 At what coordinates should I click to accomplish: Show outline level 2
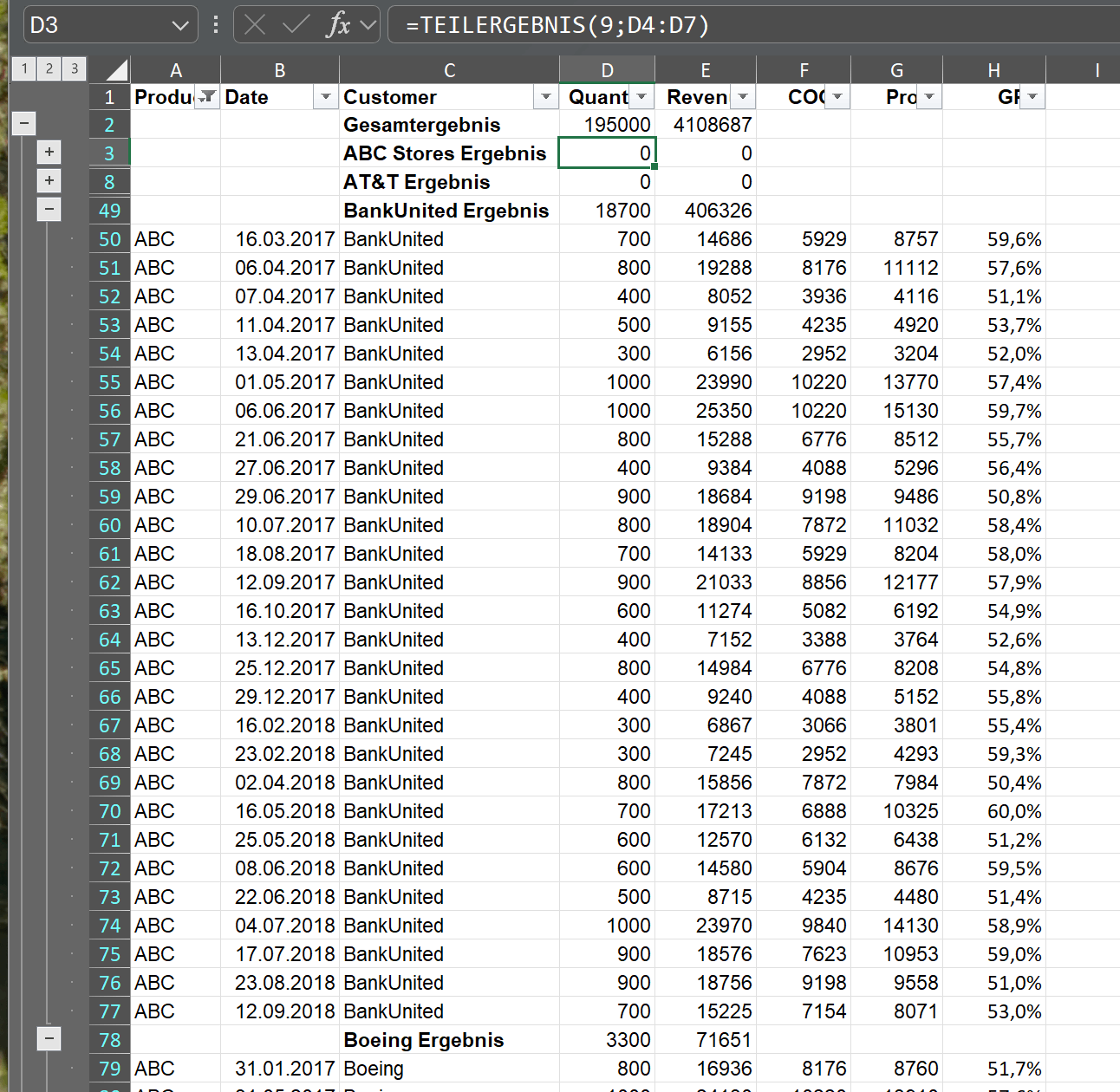tap(49, 68)
